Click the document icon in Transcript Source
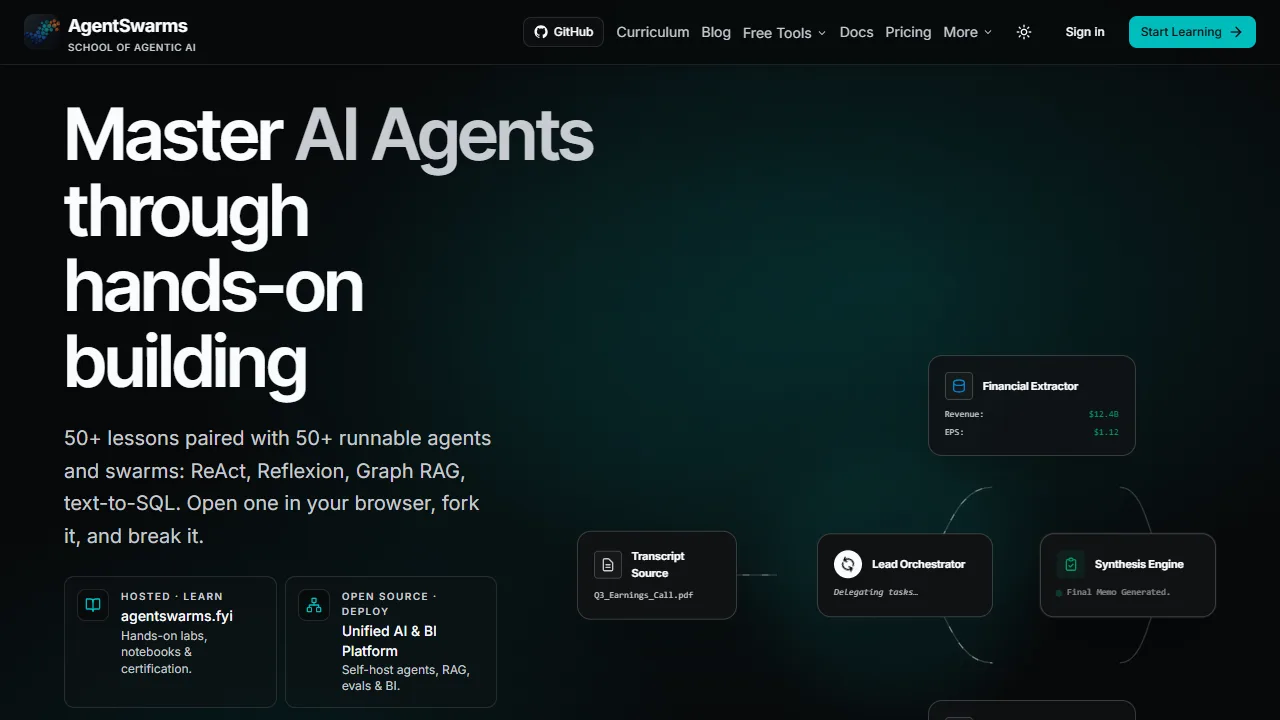 click(608, 565)
